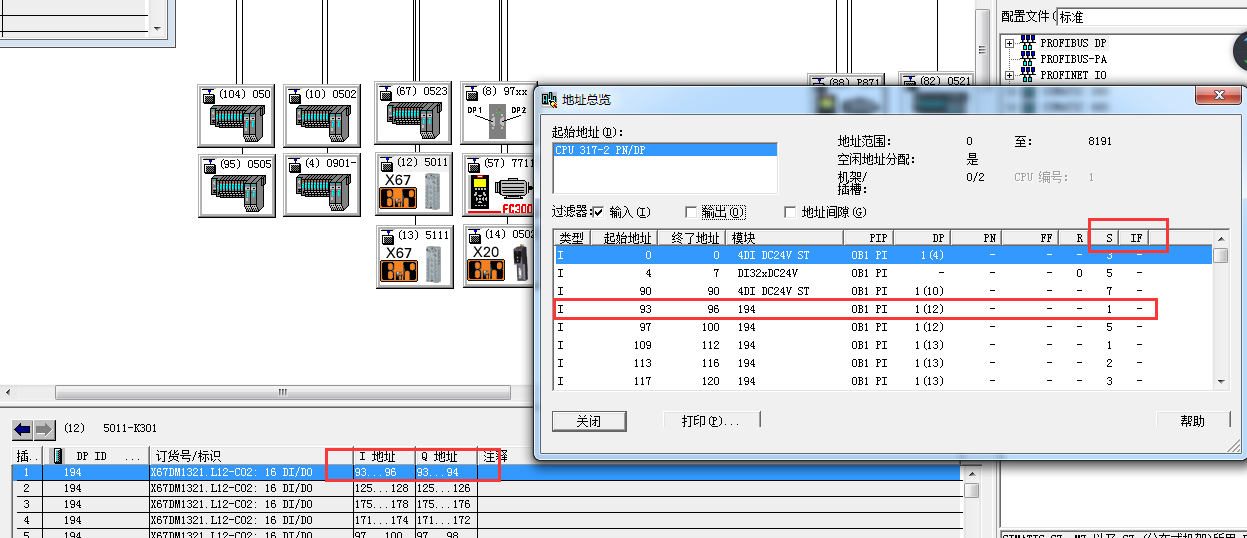Click the (67) 0523 station module

412,113
